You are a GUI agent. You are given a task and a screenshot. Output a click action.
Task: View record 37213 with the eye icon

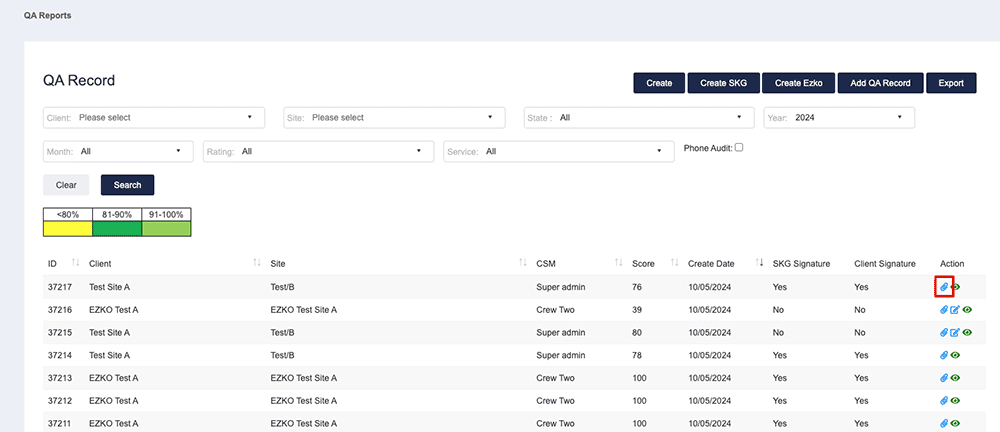click(957, 378)
